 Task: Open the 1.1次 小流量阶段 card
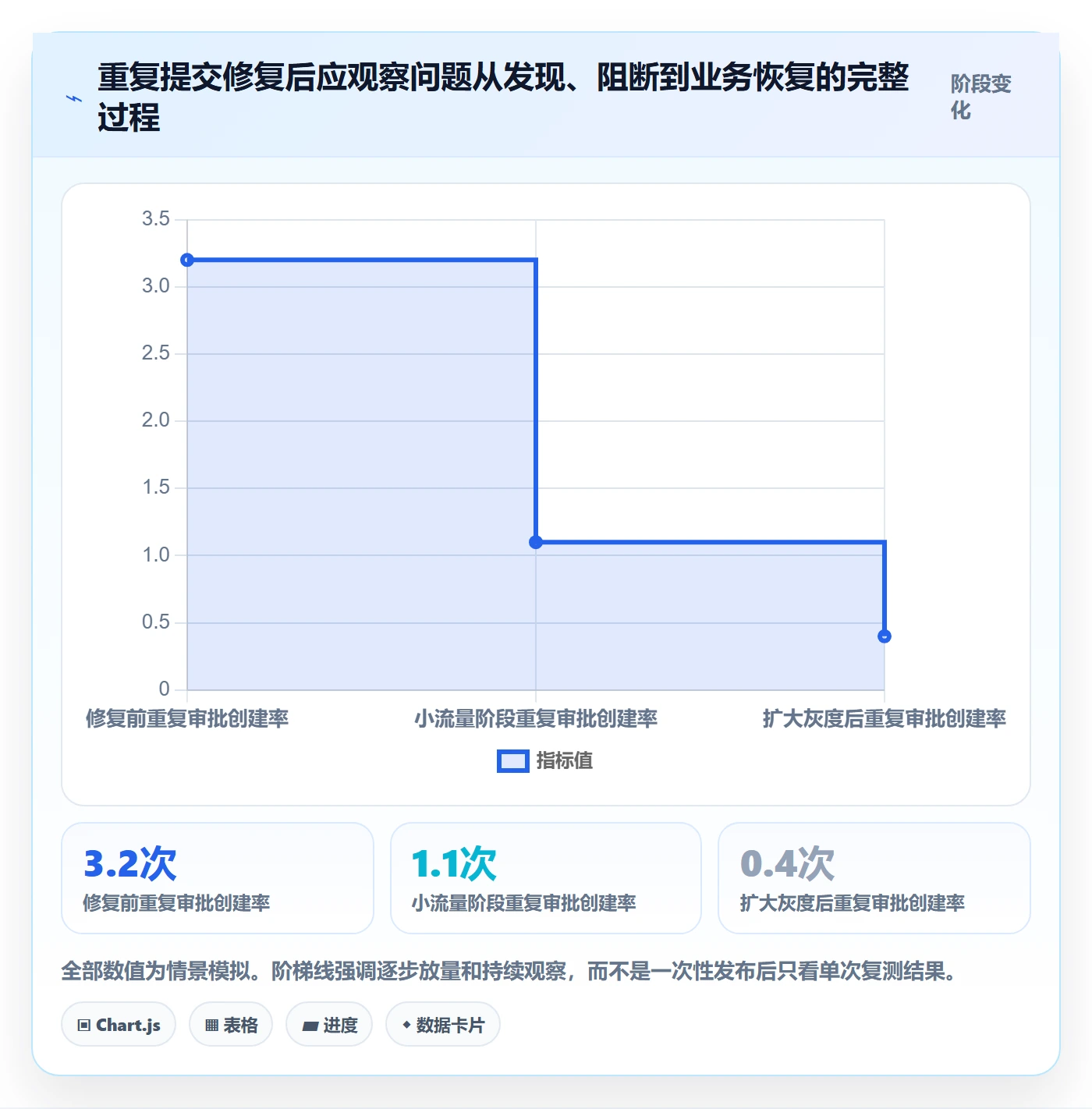546,878
